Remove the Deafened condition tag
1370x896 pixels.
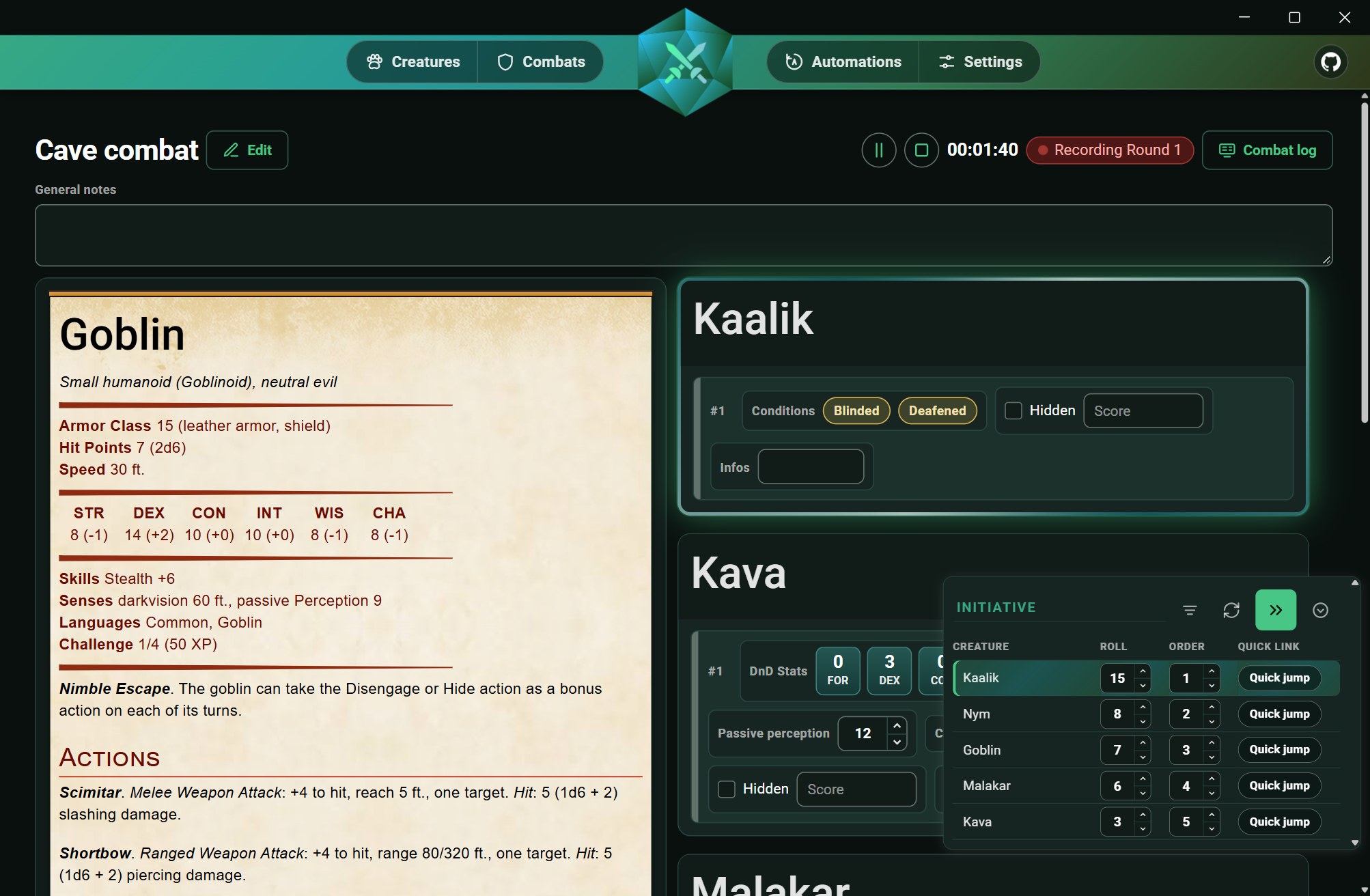tap(938, 411)
